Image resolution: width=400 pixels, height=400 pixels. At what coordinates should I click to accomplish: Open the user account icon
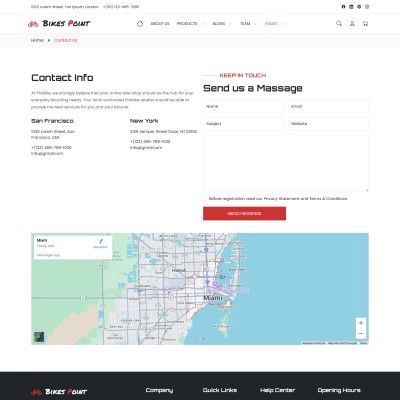tap(352, 24)
